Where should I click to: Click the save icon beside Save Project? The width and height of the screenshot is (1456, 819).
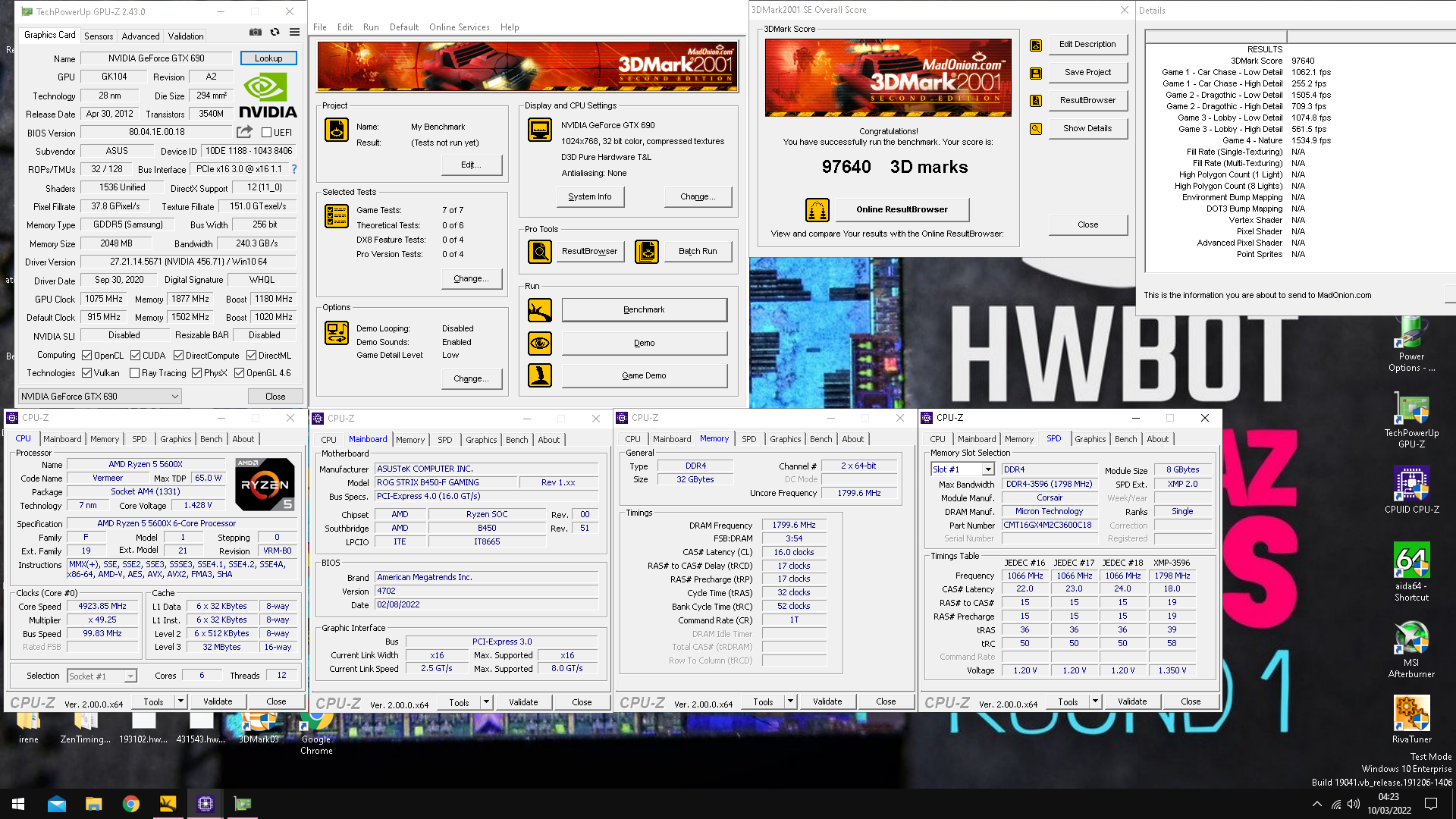(x=1036, y=74)
